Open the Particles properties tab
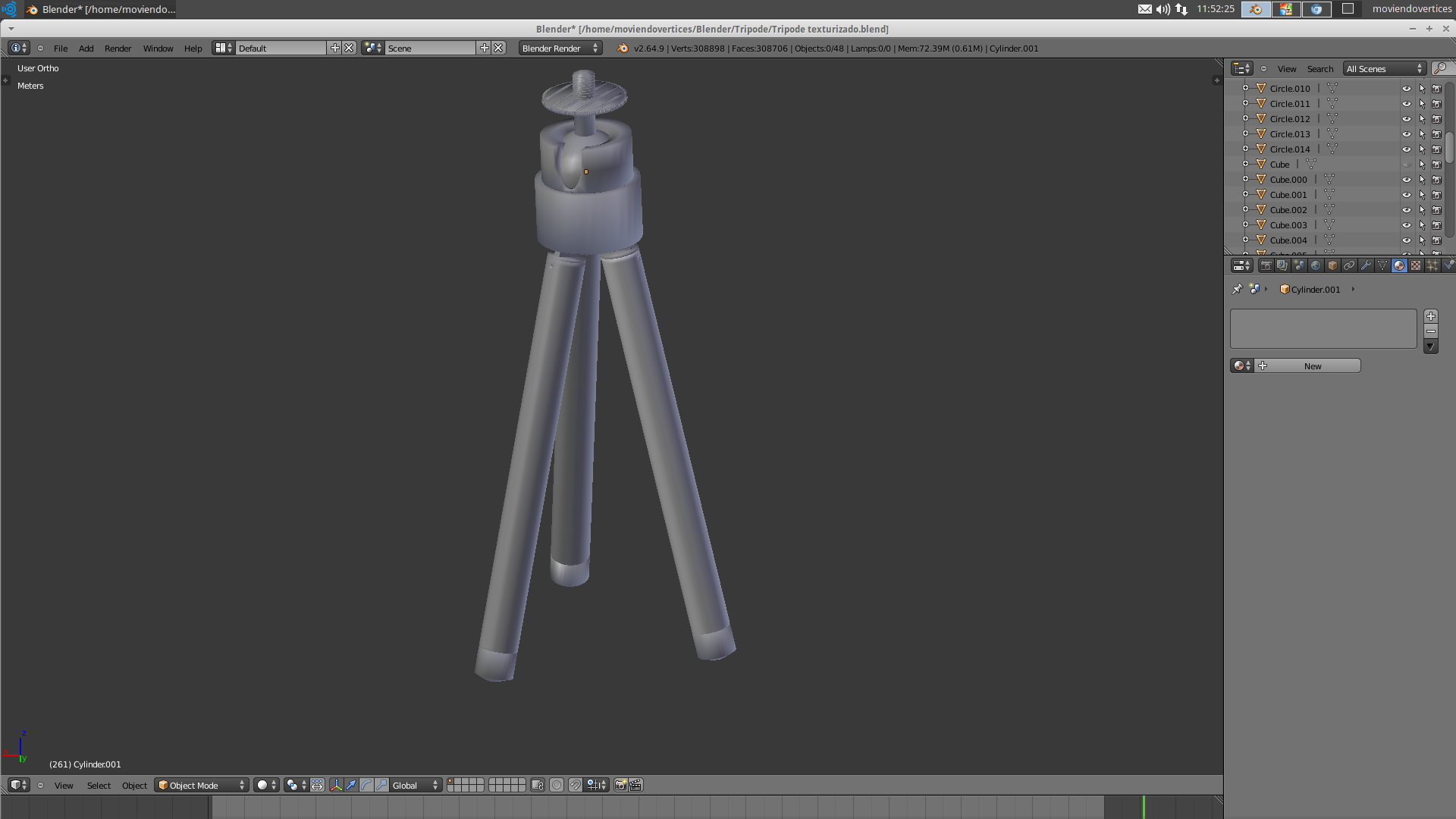The image size is (1456, 819). (1432, 265)
